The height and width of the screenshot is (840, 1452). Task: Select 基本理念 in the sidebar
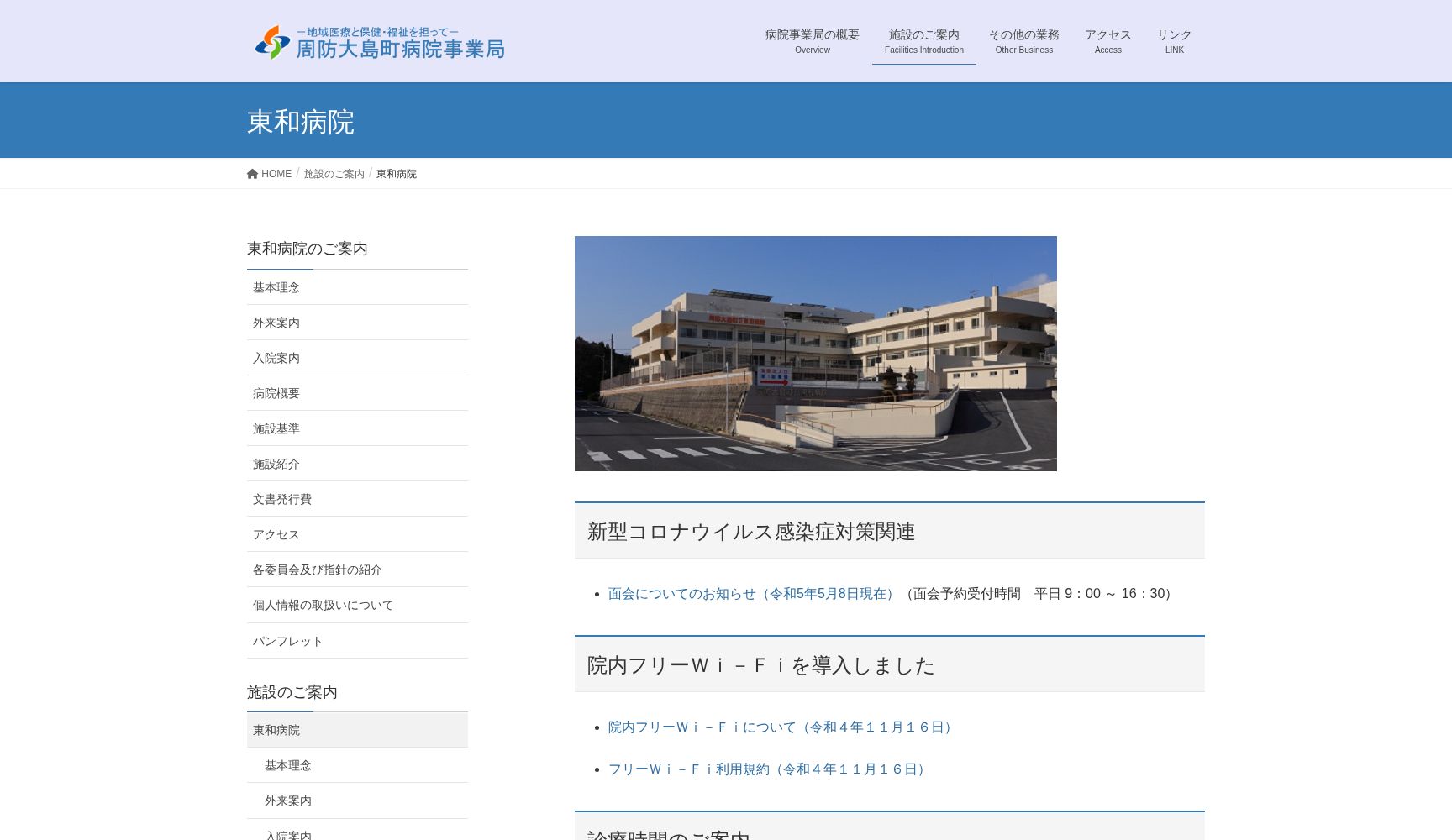(276, 287)
